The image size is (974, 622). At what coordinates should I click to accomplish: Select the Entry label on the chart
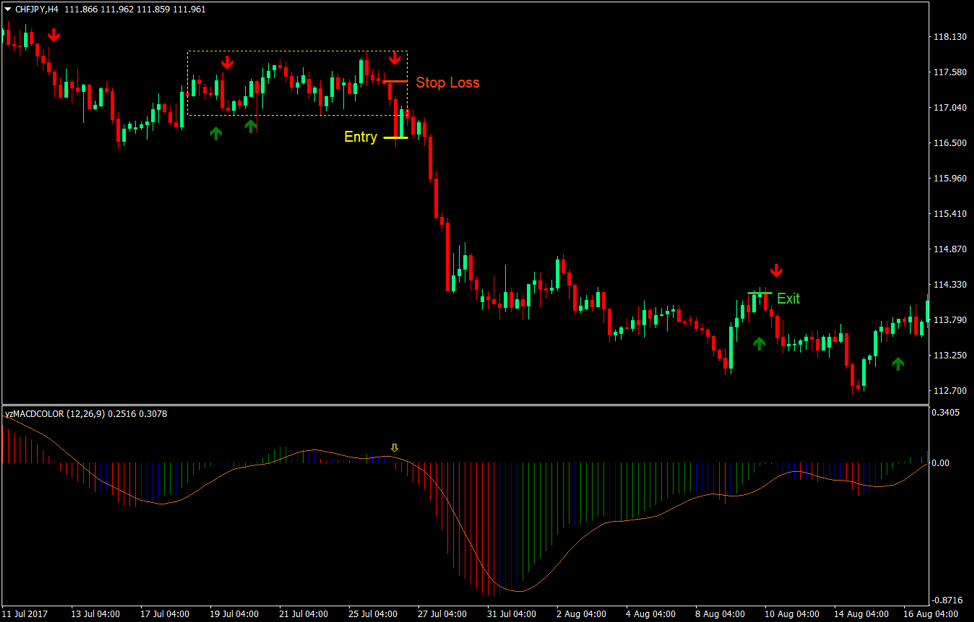[361, 137]
